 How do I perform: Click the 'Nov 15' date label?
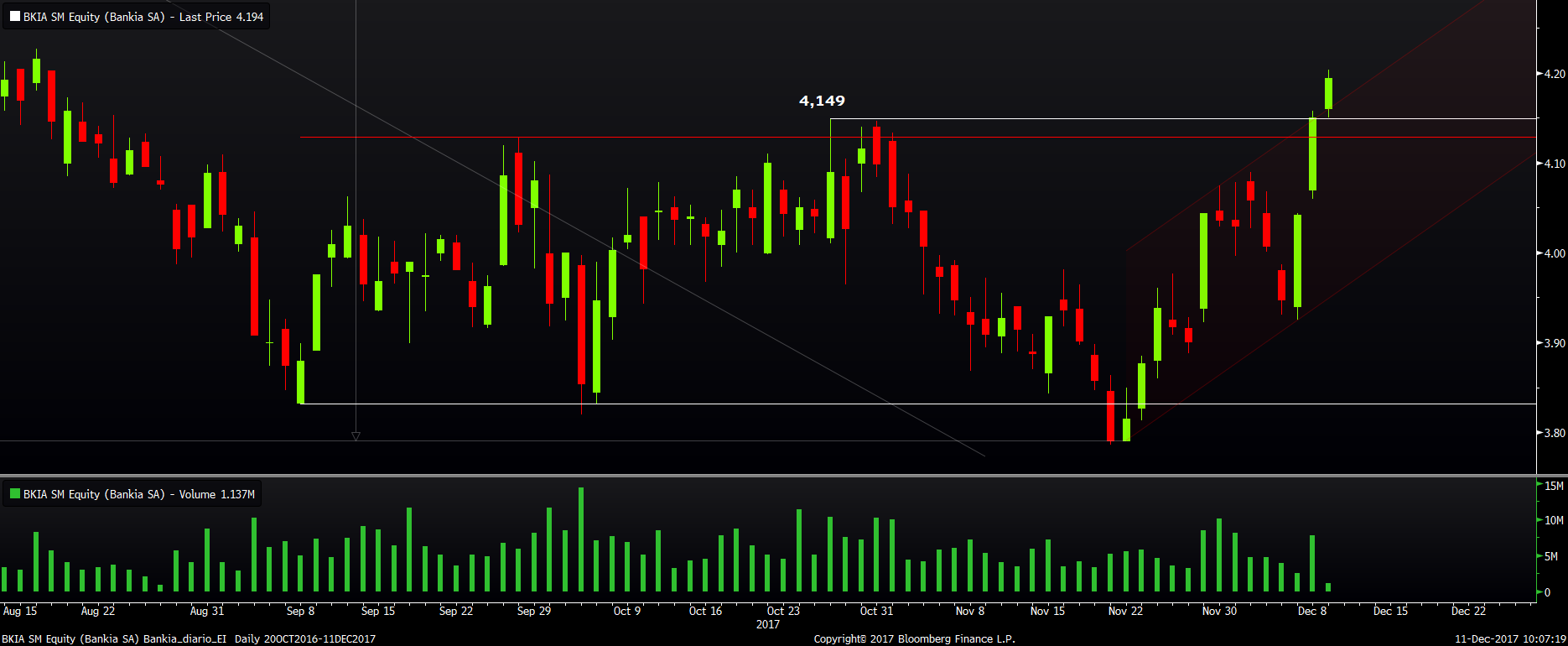[x=1047, y=611]
